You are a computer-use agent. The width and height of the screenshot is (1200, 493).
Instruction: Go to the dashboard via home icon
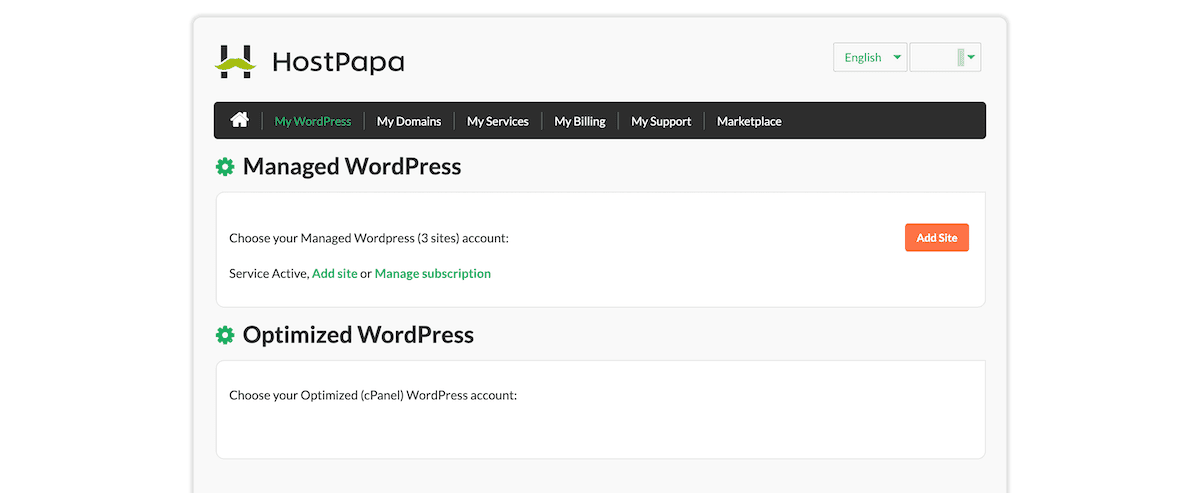click(x=239, y=120)
